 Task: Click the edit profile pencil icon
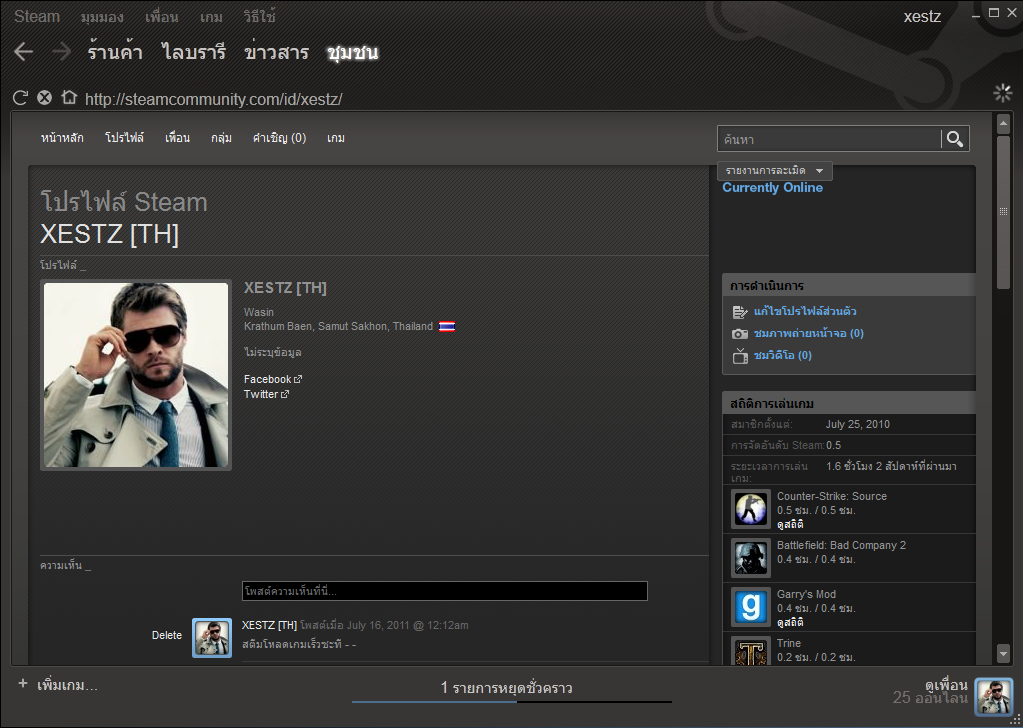[x=740, y=312]
